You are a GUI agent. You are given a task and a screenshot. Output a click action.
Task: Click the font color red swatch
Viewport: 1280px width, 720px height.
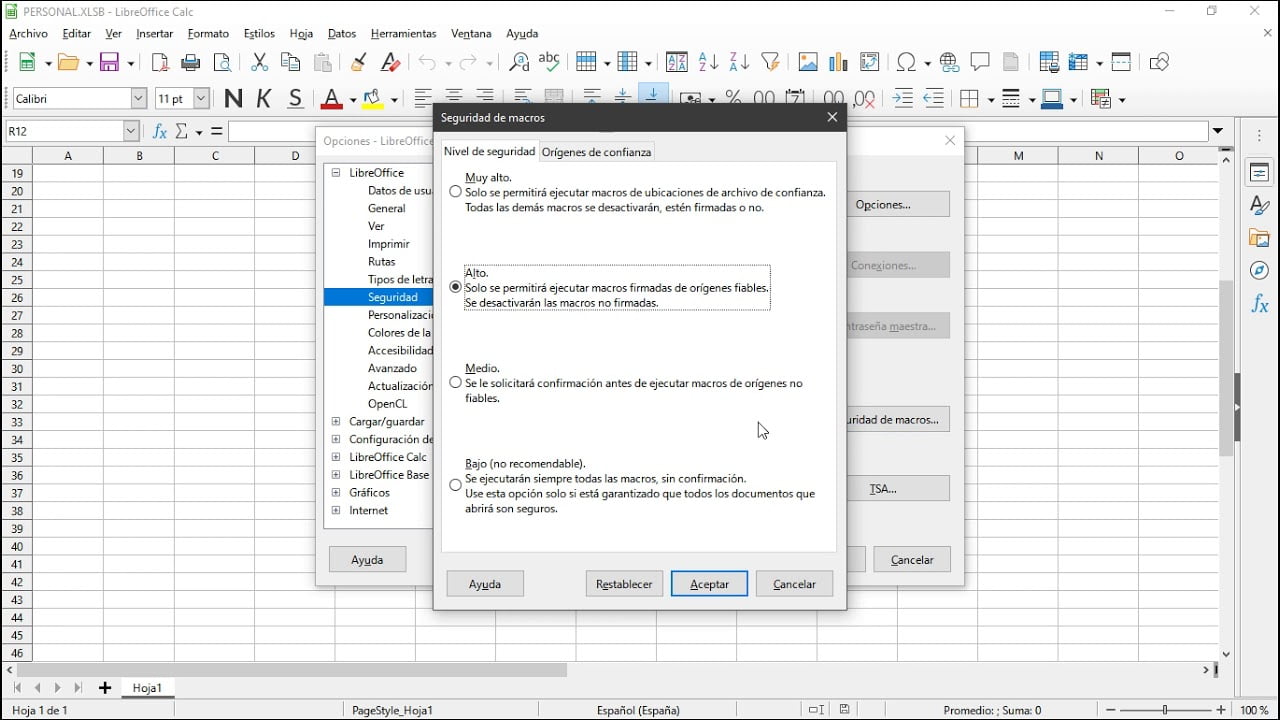point(331,99)
